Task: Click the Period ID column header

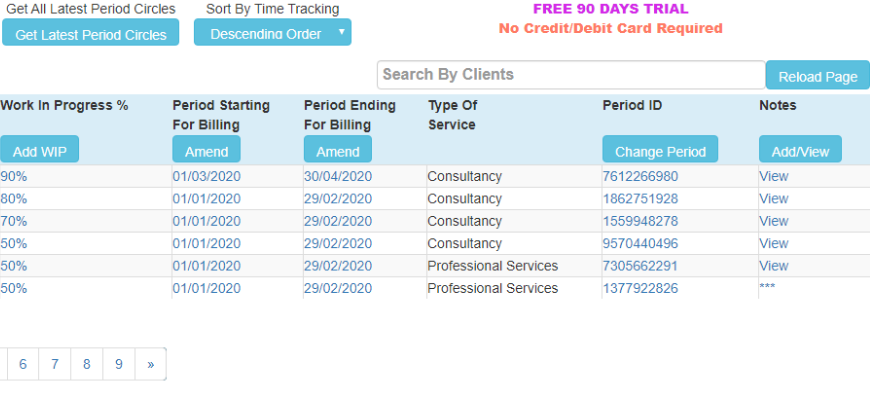Action: 632,105
